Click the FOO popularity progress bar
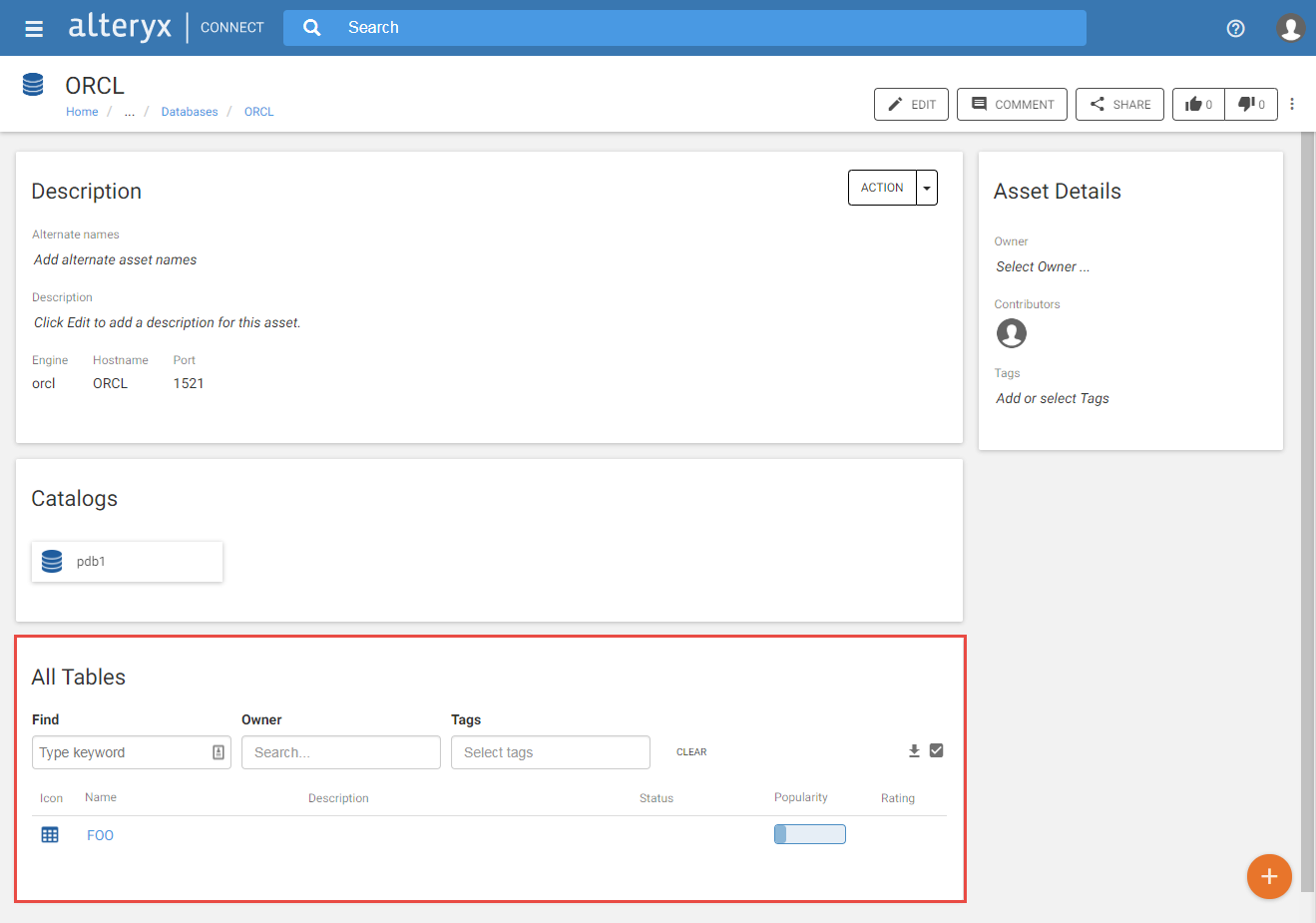Image resolution: width=1316 pixels, height=923 pixels. pyautogui.click(x=809, y=833)
